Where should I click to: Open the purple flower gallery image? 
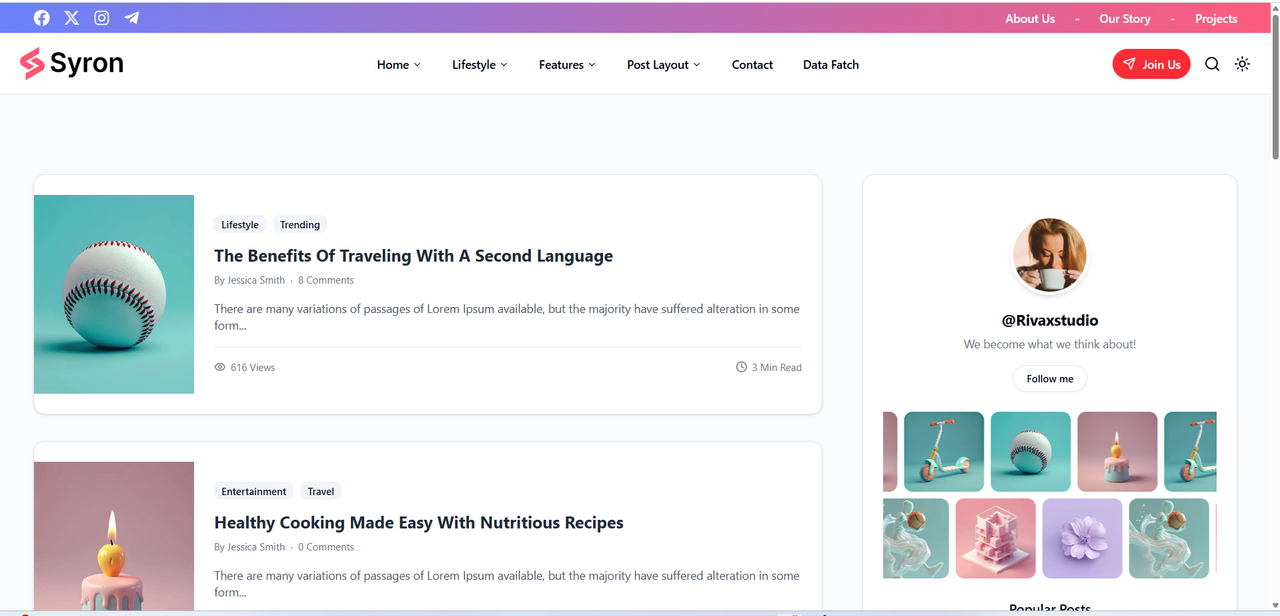[x=1082, y=539]
